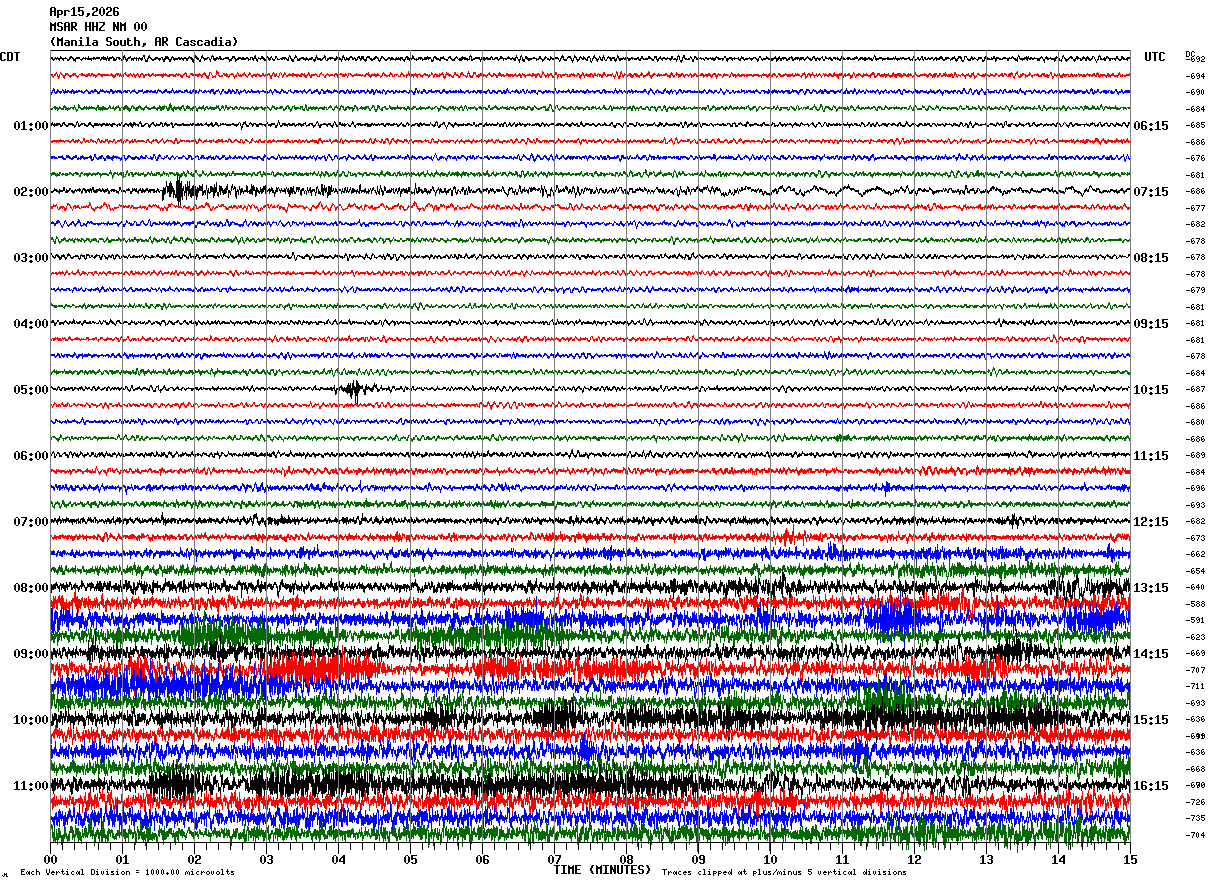
Task: Click minute tick label '02' on time axis
Action: pyautogui.click(x=195, y=860)
